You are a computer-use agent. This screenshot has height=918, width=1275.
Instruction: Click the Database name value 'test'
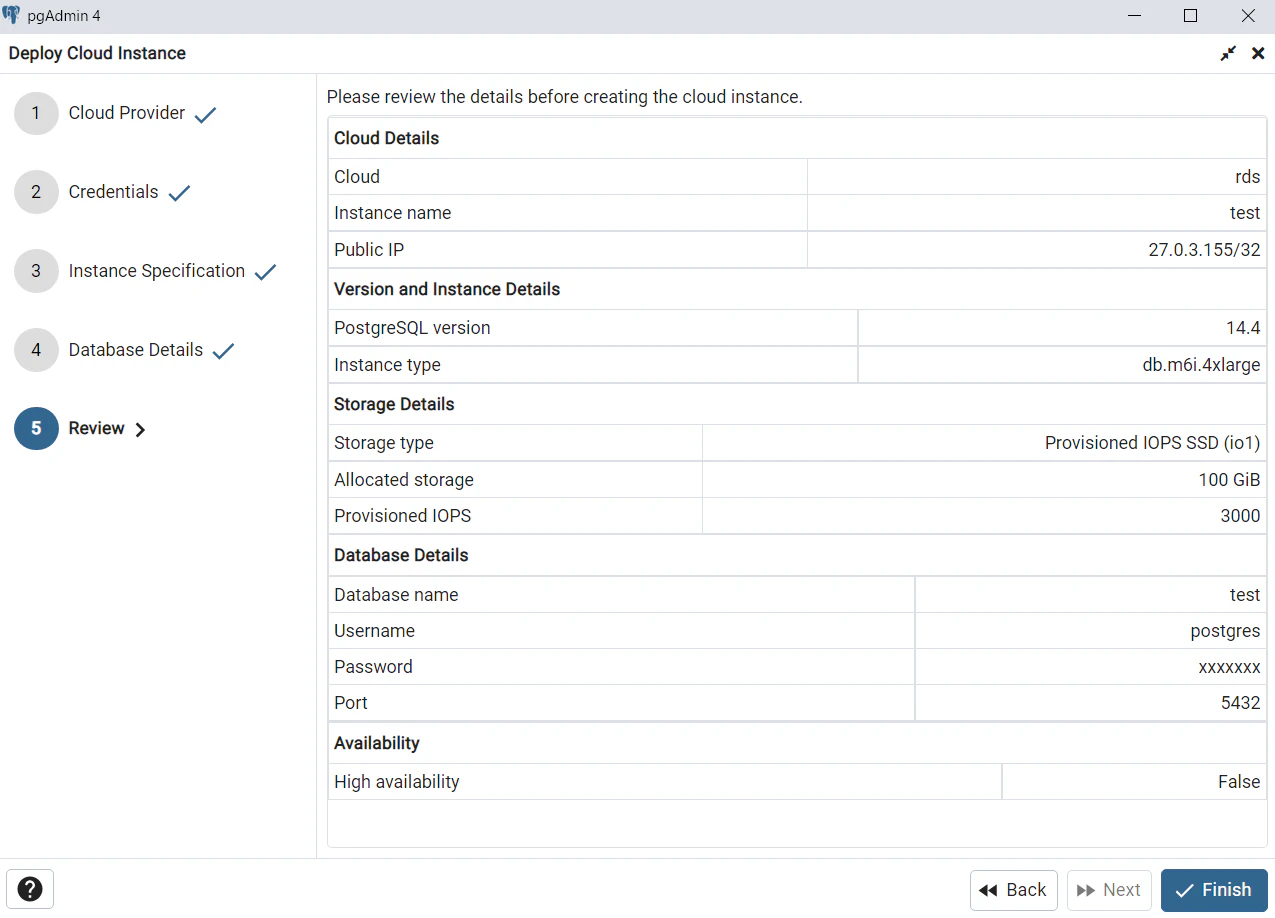click(1245, 595)
